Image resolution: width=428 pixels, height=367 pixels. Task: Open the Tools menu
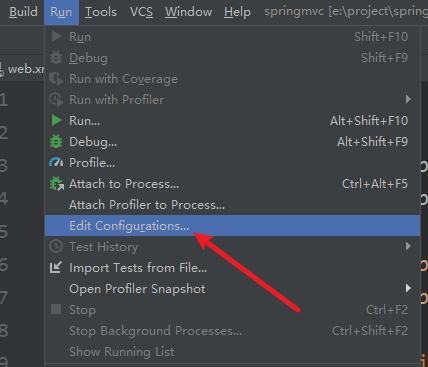pos(101,12)
